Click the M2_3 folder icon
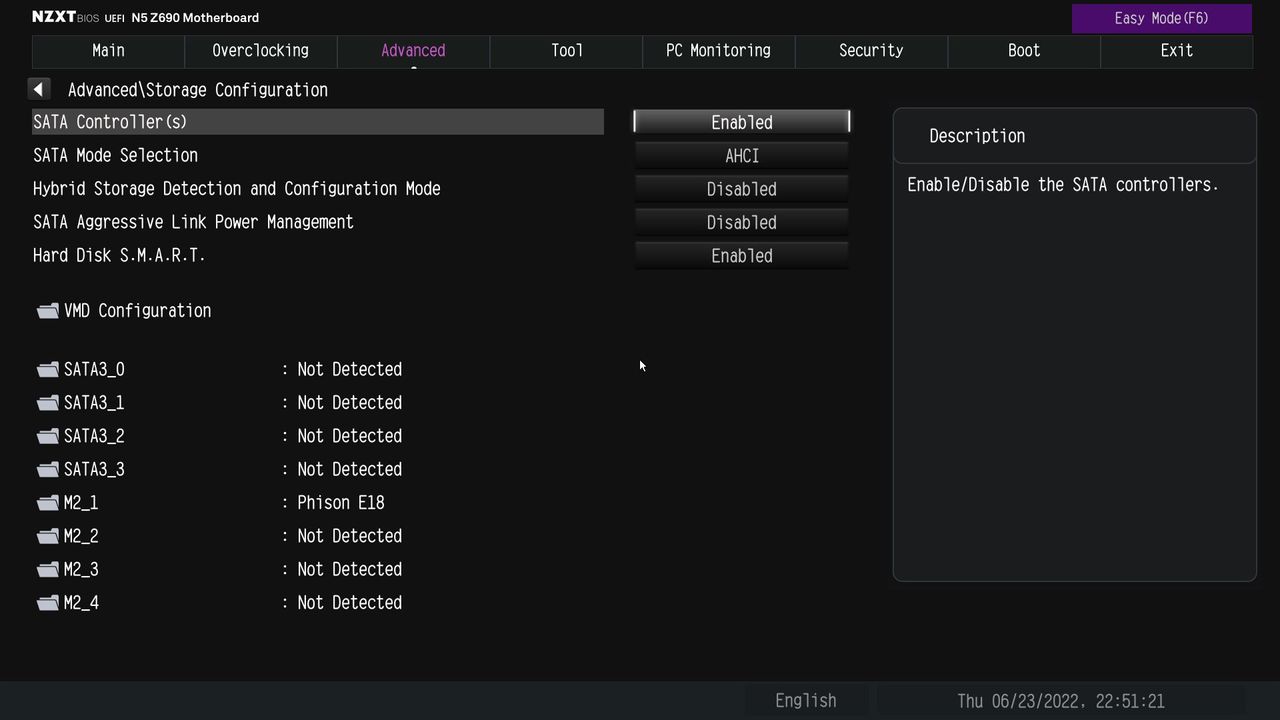This screenshot has width=1280, height=720. coord(48,570)
